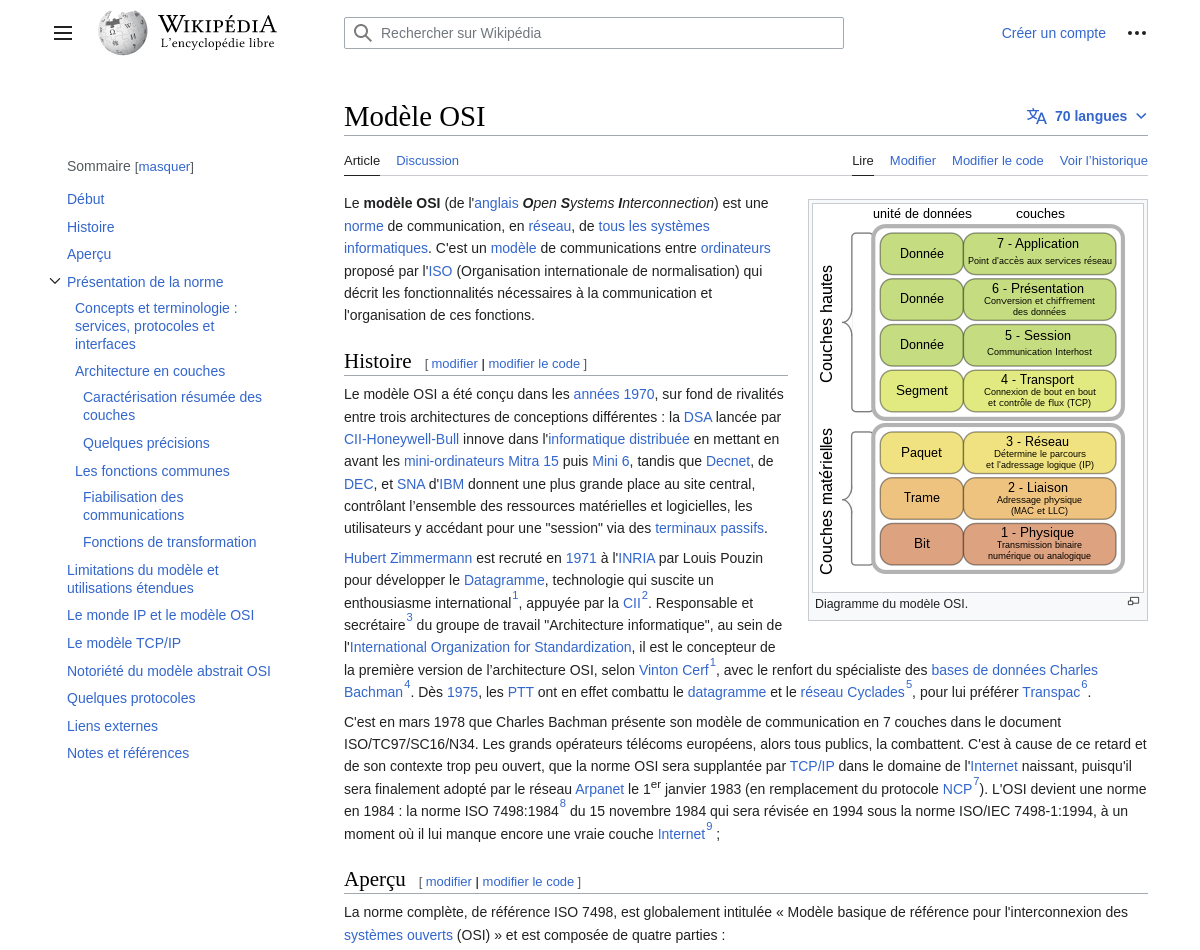
Task: Click the Liens externes contents entry
Action: 112,726
